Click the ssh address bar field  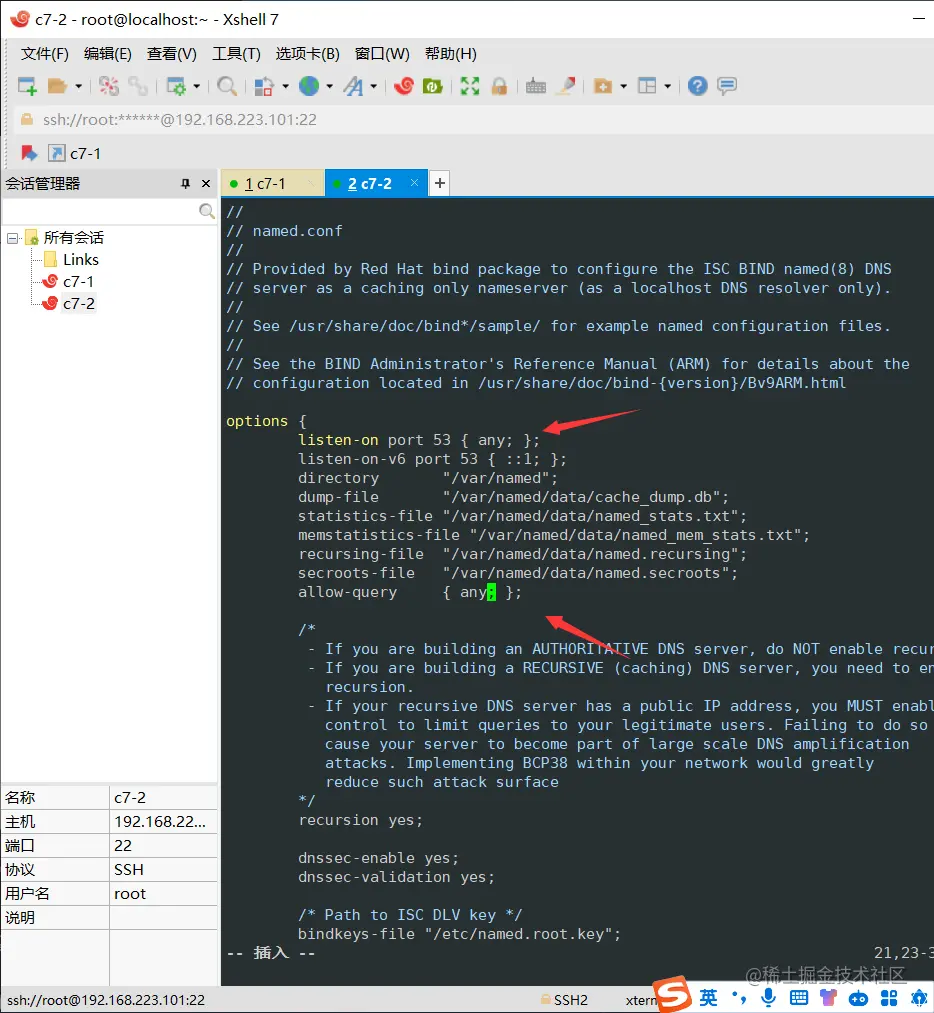(x=472, y=120)
